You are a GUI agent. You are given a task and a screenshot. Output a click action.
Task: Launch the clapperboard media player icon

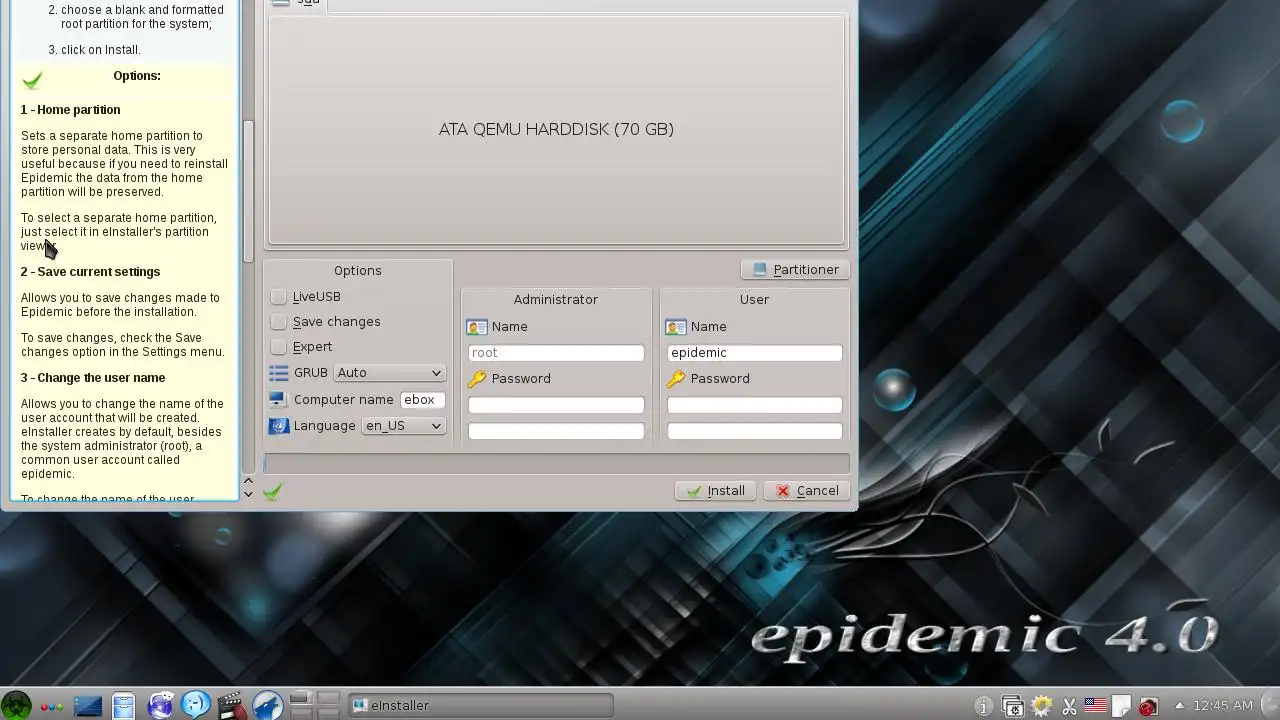(231, 706)
